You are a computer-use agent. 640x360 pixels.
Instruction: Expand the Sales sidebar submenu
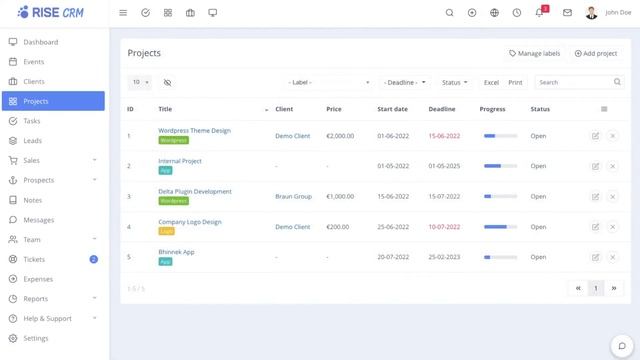[x=94, y=160]
